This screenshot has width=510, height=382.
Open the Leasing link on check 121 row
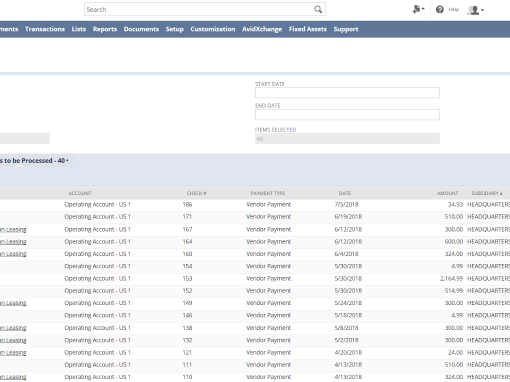point(13,353)
